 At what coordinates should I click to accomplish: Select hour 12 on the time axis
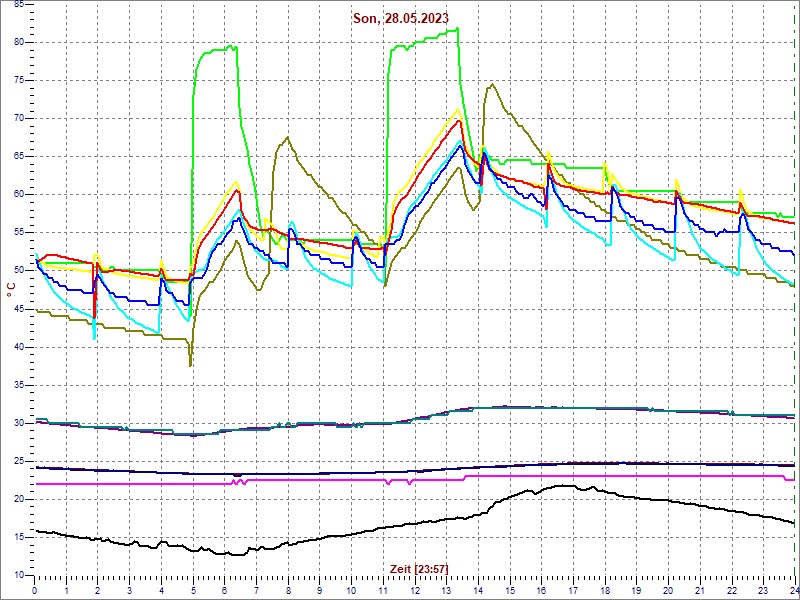pos(414,589)
